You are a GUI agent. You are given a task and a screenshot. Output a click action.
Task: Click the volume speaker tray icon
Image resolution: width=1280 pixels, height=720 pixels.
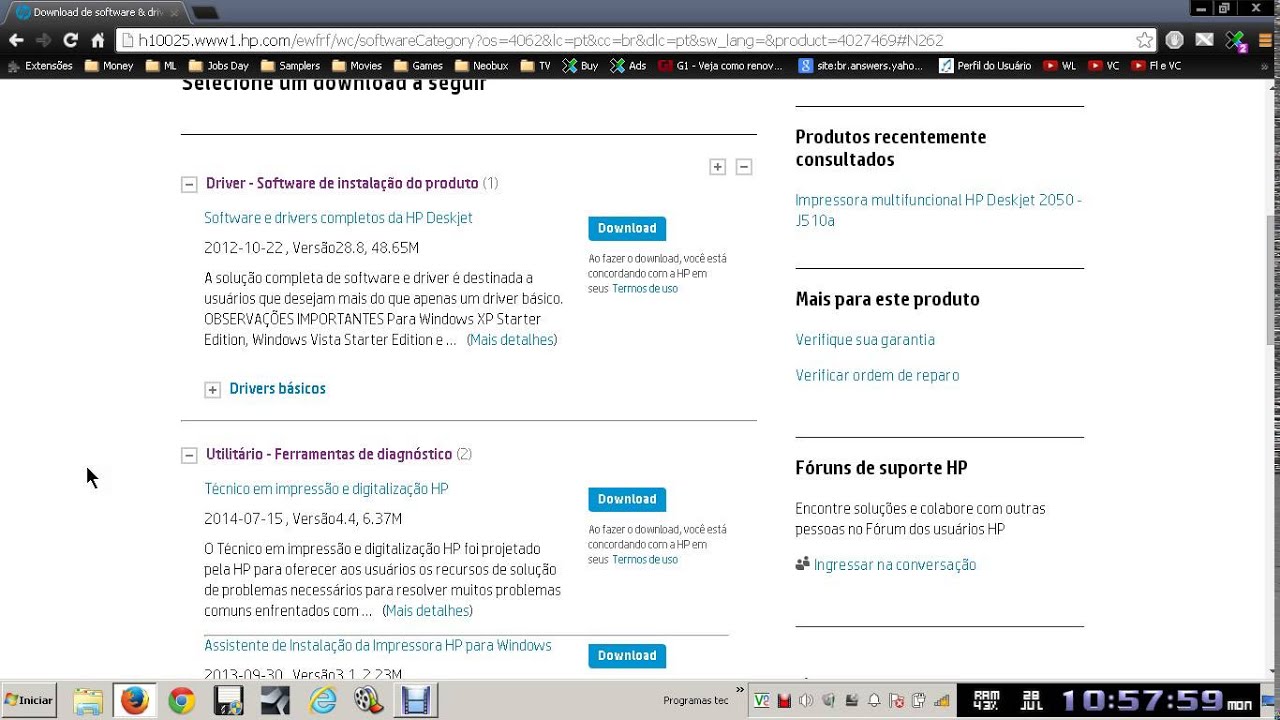pos(806,700)
